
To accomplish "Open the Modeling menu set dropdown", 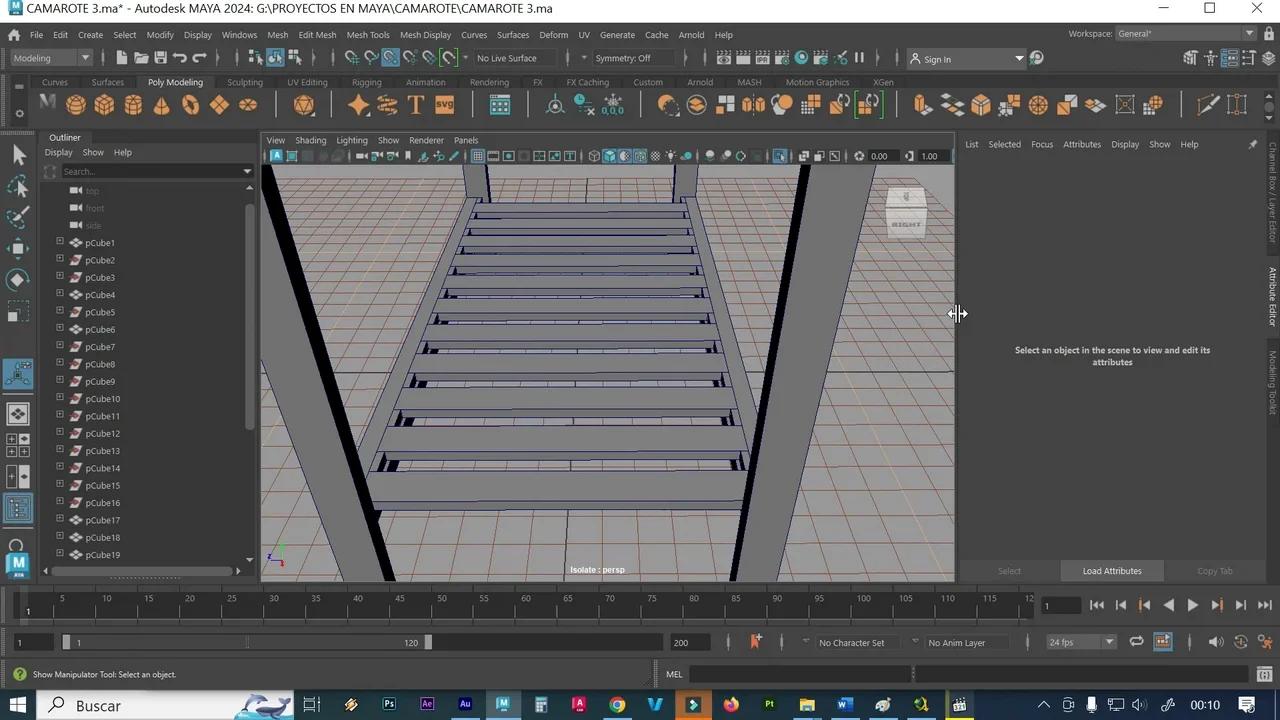I will coord(51,58).
